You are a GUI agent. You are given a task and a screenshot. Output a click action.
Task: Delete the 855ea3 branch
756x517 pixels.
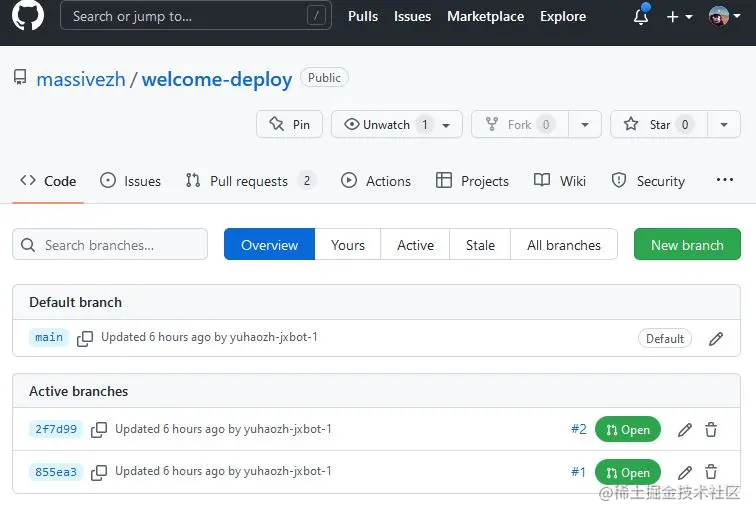coord(711,472)
